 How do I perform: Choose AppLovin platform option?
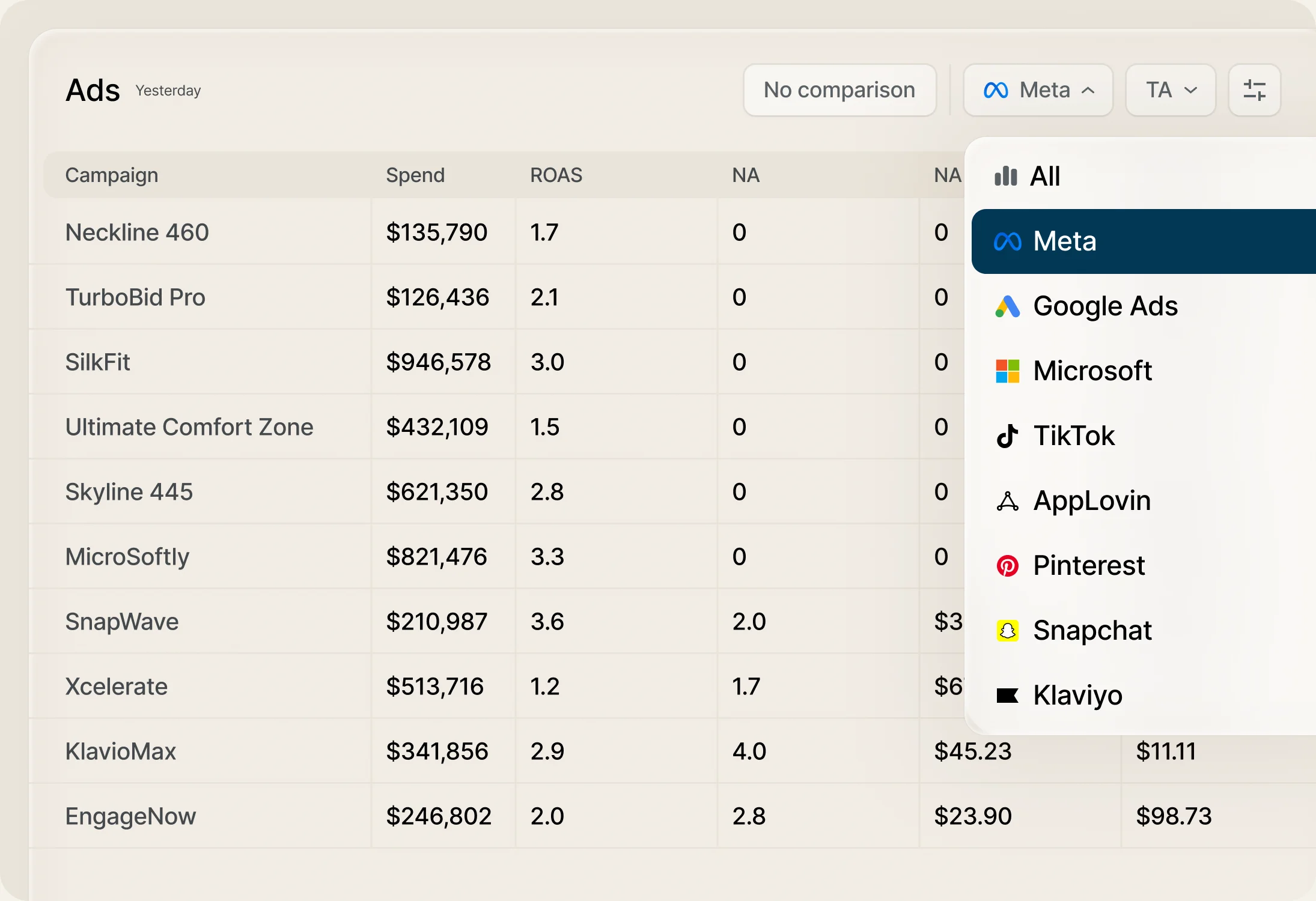click(x=1144, y=501)
